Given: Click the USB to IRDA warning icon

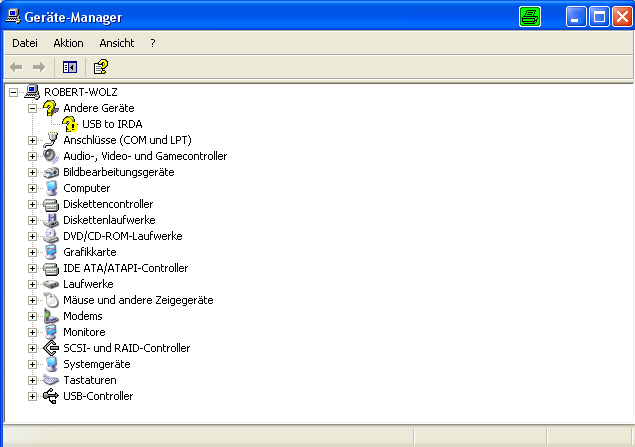Looking at the screenshot, I should (x=70, y=124).
